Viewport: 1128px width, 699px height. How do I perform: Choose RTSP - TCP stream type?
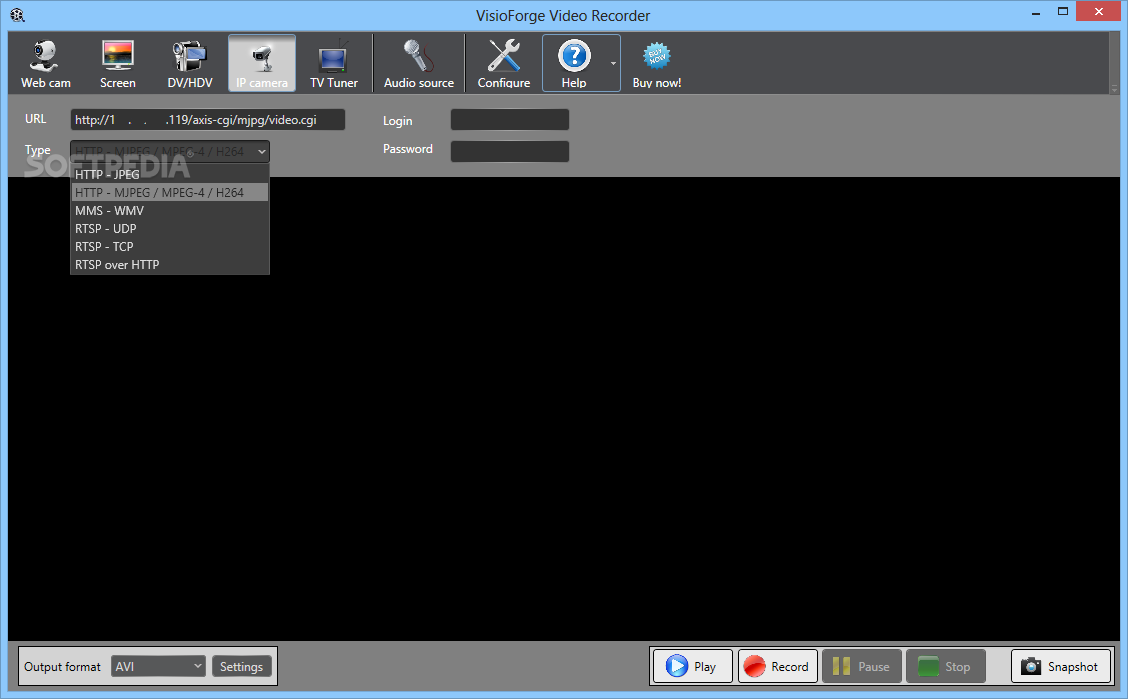pos(170,247)
